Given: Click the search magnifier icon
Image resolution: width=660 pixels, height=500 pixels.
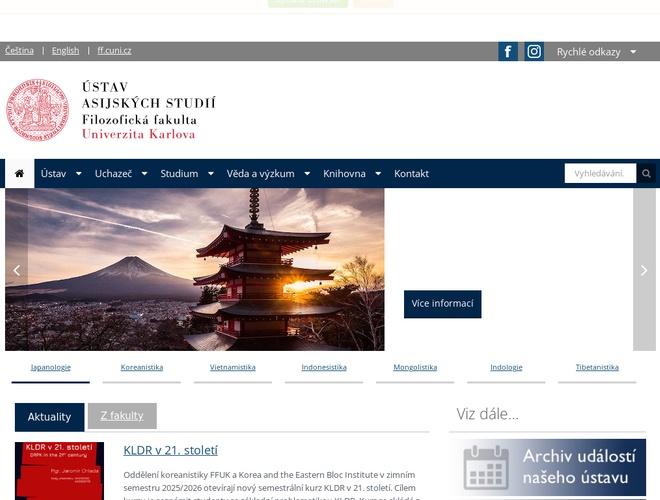Looking at the screenshot, I should pyautogui.click(x=647, y=174).
